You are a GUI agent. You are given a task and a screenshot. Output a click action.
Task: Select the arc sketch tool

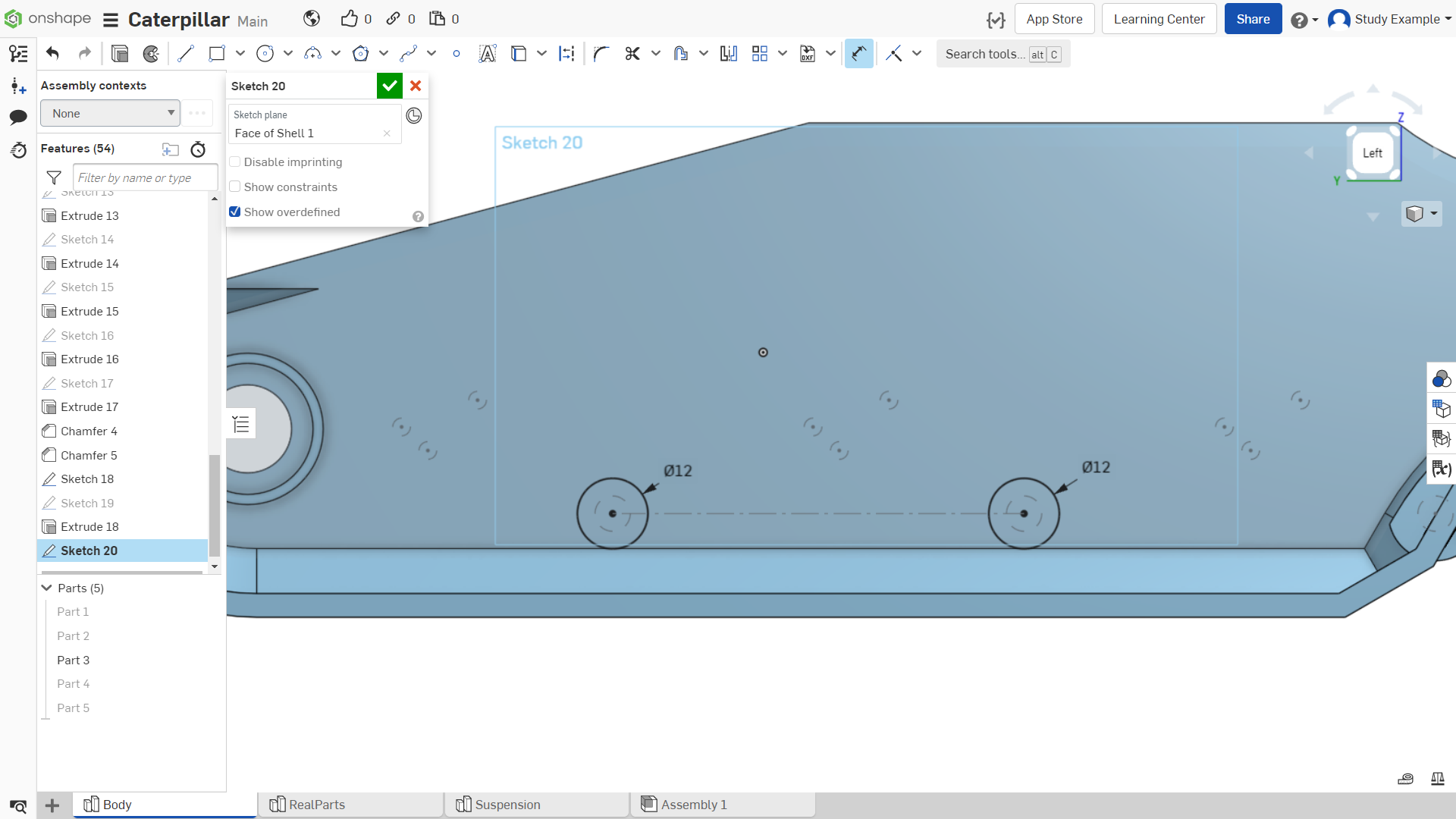point(312,54)
